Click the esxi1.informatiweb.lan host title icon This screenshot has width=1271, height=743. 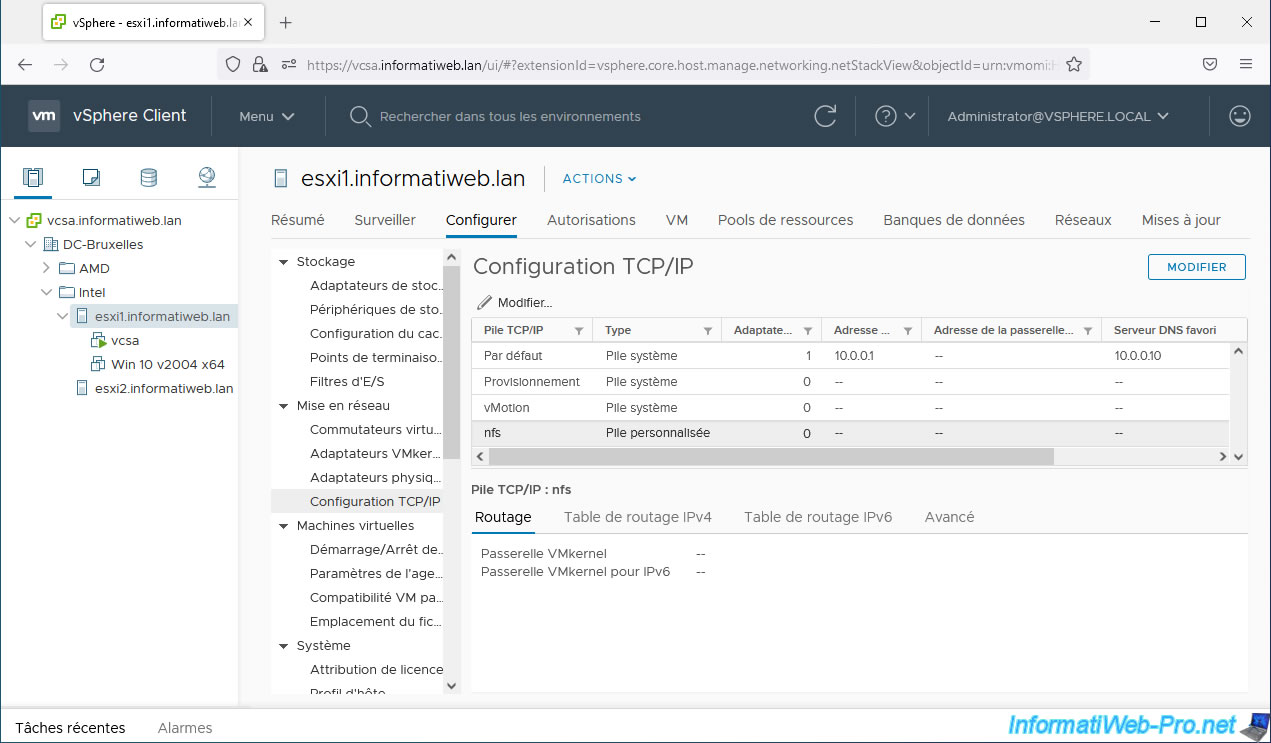[x=281, y=179]
